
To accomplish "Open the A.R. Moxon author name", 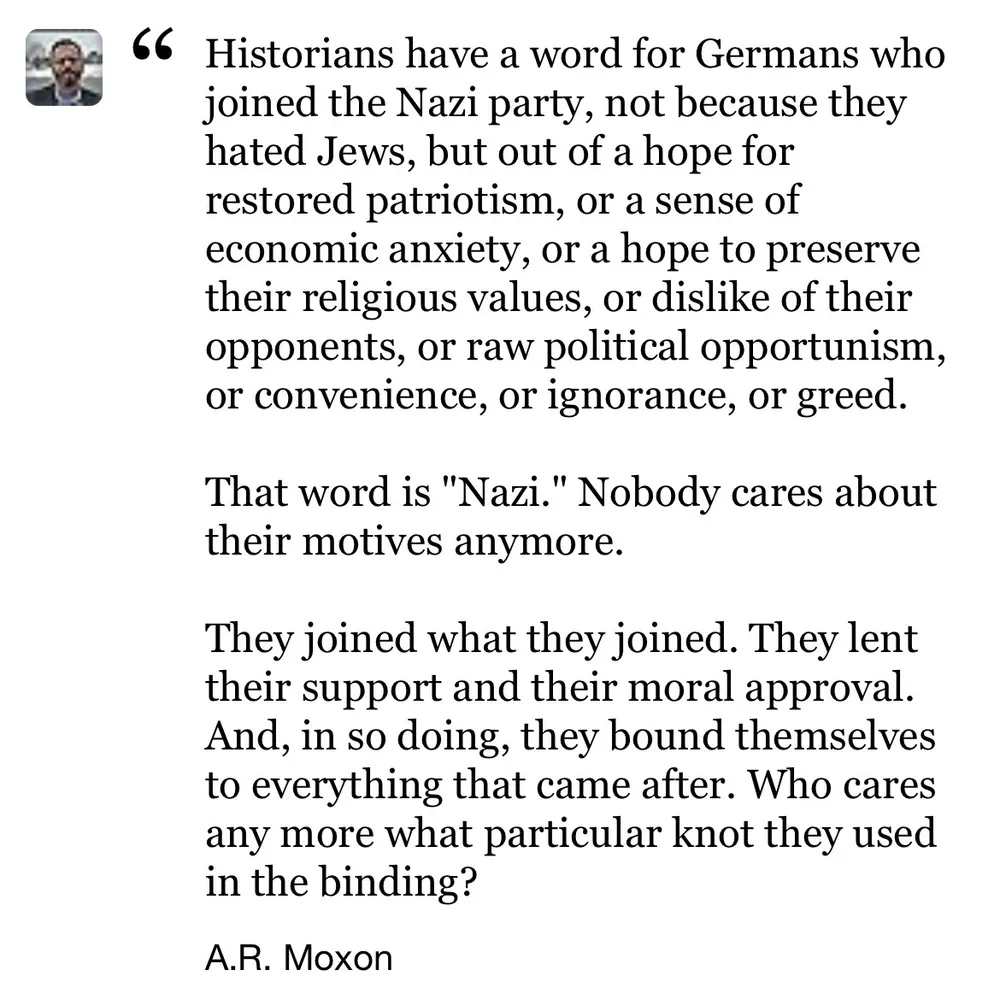I will click(299, 957).
